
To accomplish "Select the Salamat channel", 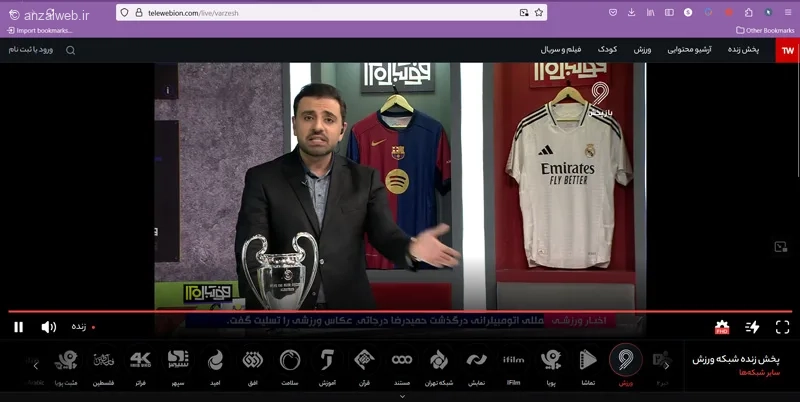I will point(290,366).
